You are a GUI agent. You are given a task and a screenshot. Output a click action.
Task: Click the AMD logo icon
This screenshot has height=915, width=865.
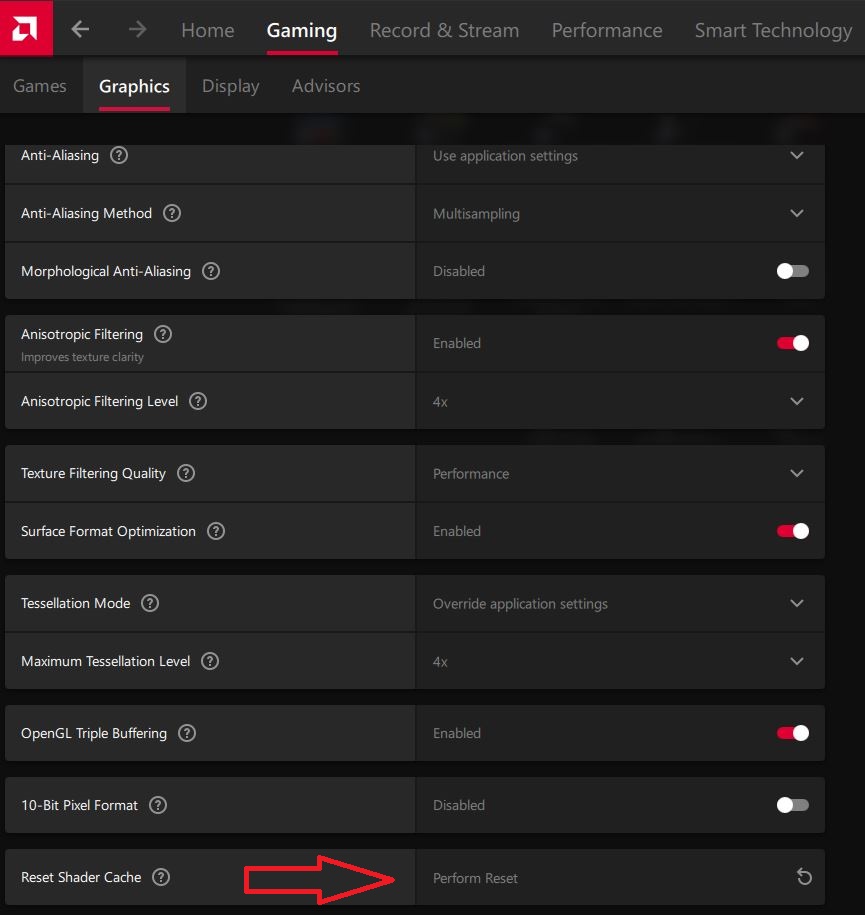[25, 28]
